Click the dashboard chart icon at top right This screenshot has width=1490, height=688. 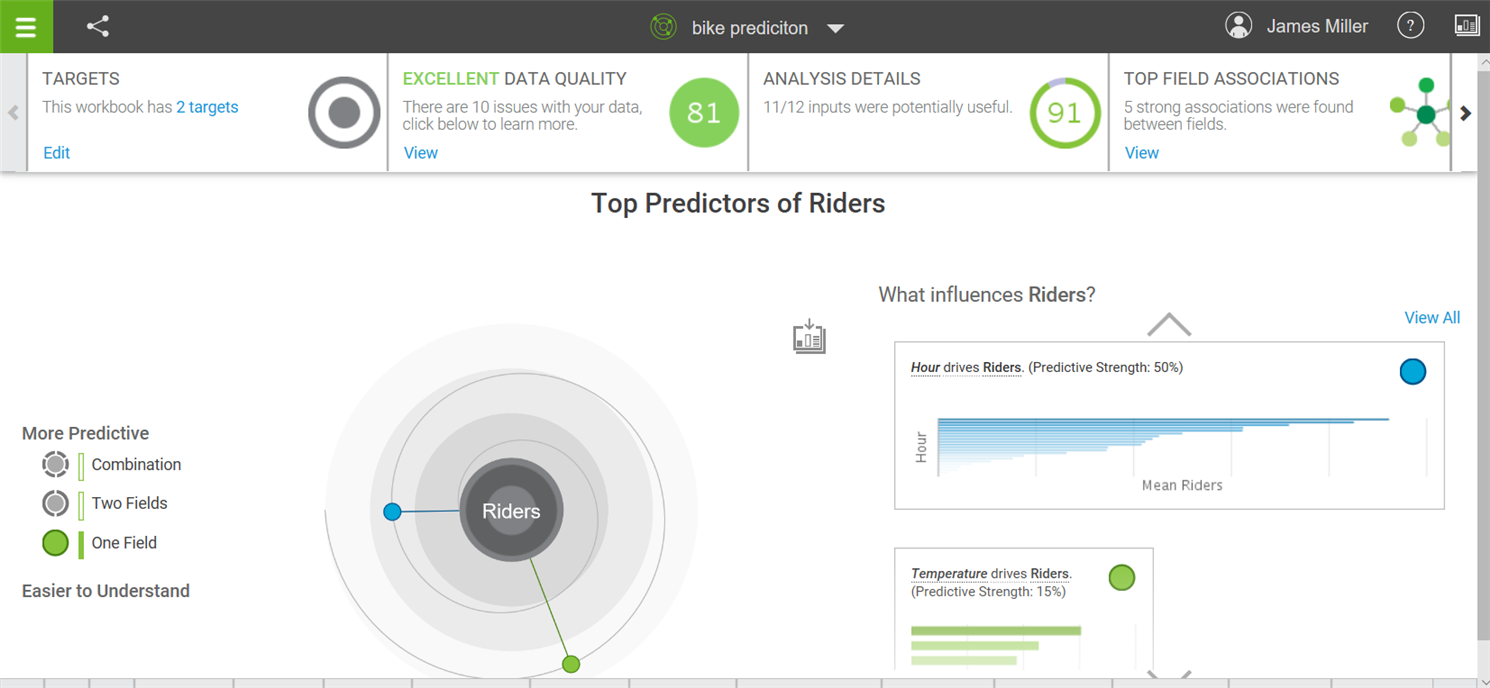pyautogui.click(x=1467, y=26)
